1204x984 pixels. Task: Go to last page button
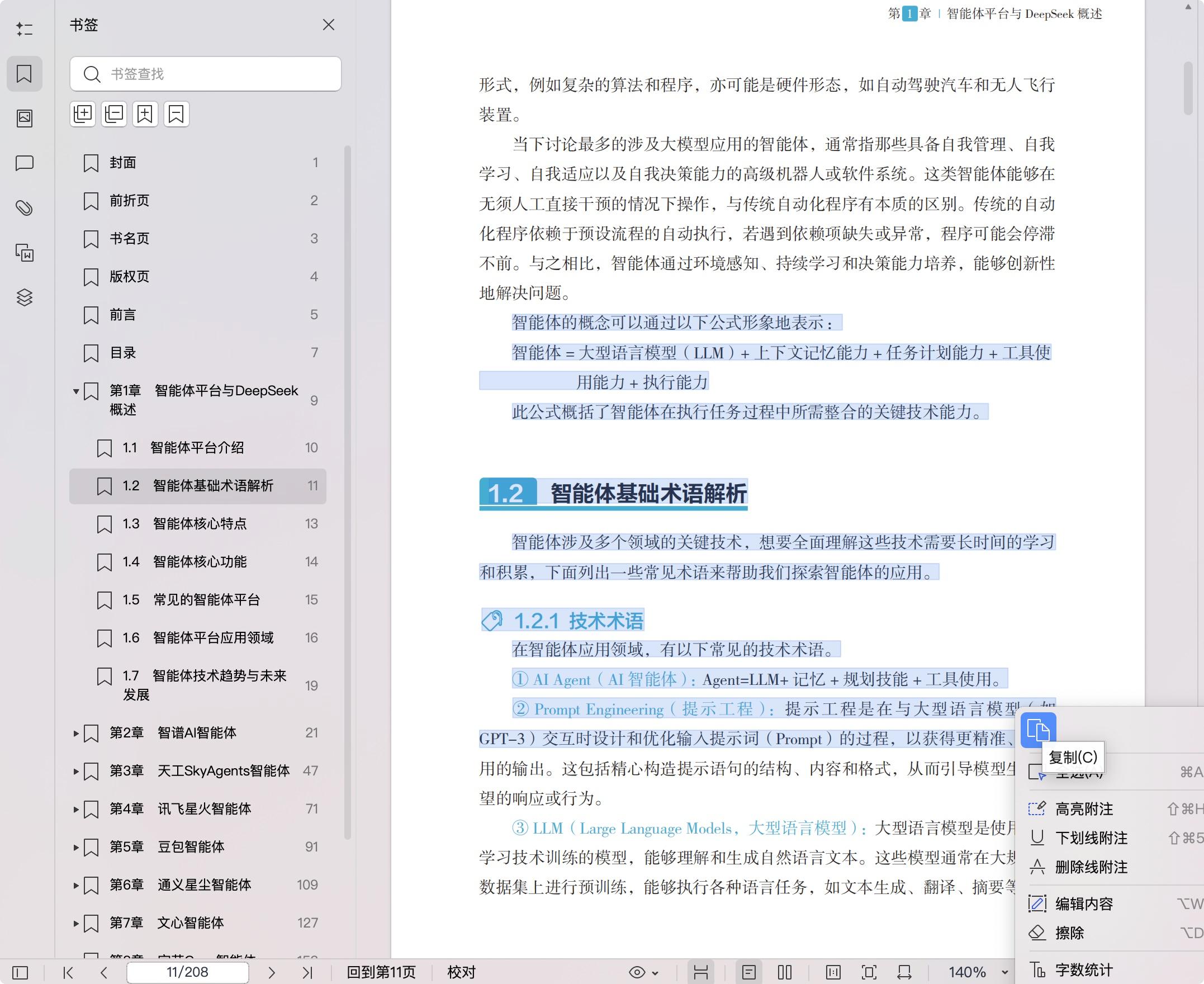click(307, 973)
